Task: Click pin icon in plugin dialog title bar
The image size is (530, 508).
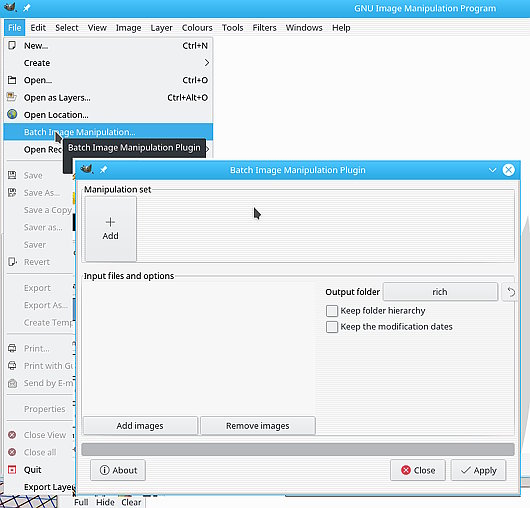Action: click(x=103, y=170)
